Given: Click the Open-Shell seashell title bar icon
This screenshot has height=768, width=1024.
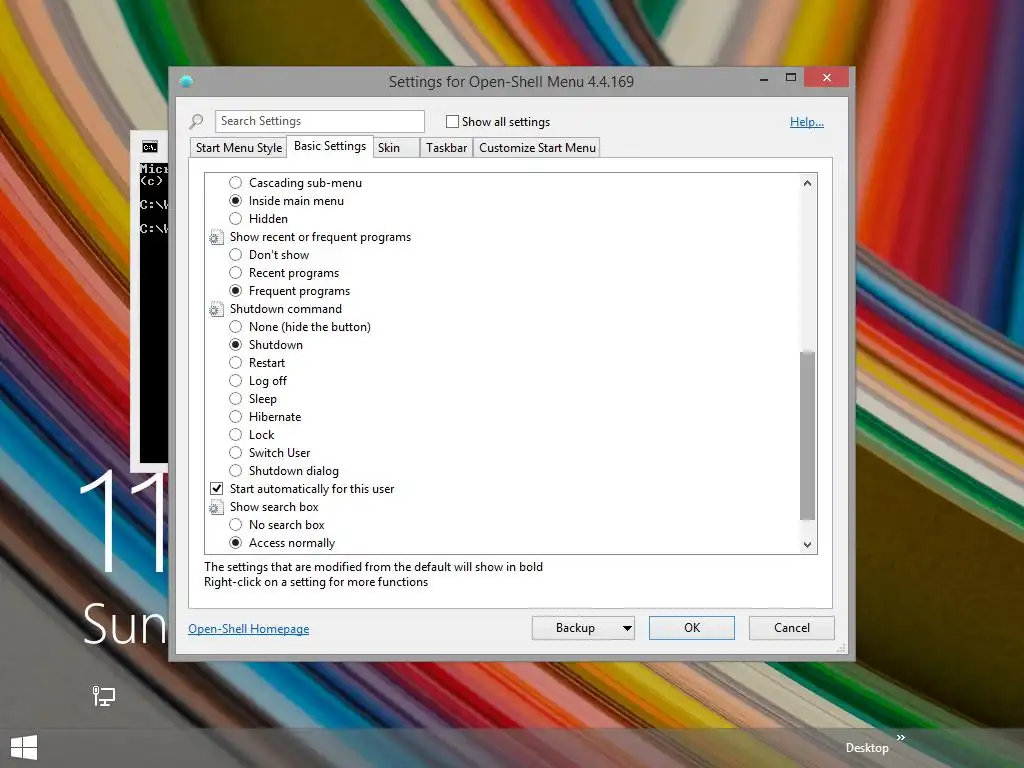Looking at the screenshot, I should (x=186, y=81).
